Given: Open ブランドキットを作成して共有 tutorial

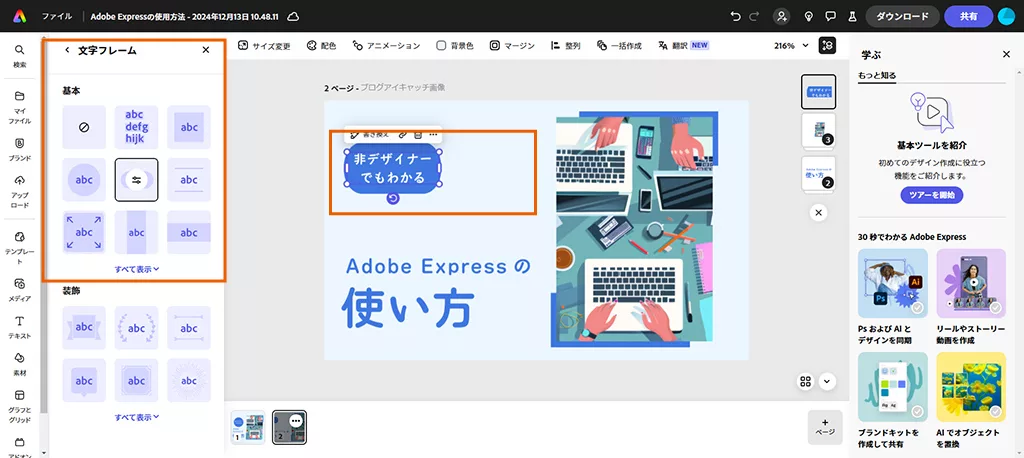Looking at the screenshot, I should (x=893, y=401).
